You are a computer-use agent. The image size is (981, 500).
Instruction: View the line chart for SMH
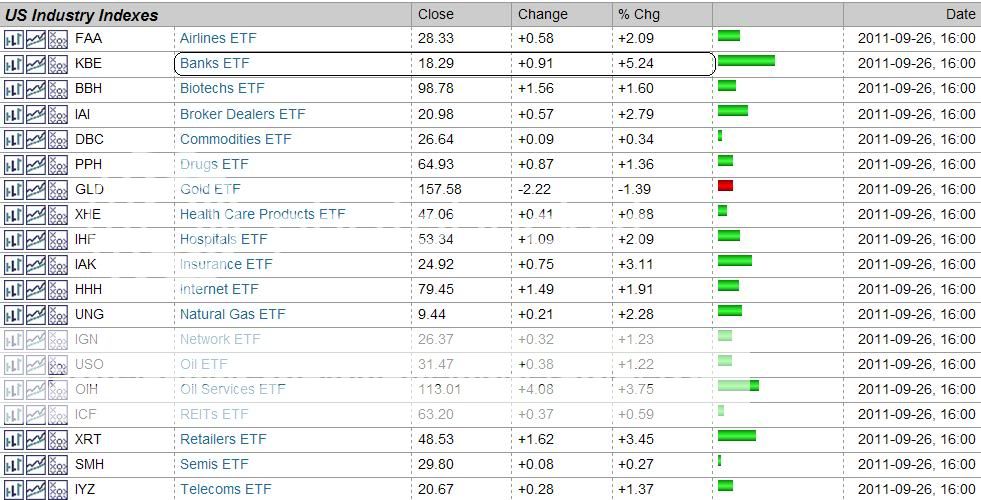36,464
